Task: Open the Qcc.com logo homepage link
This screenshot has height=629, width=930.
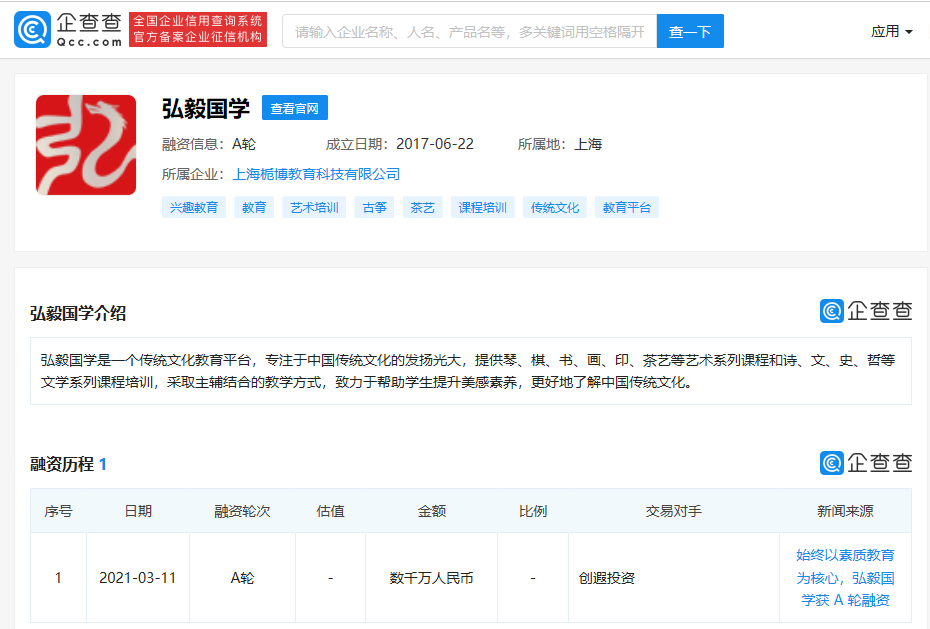Action: coord(68,30)
